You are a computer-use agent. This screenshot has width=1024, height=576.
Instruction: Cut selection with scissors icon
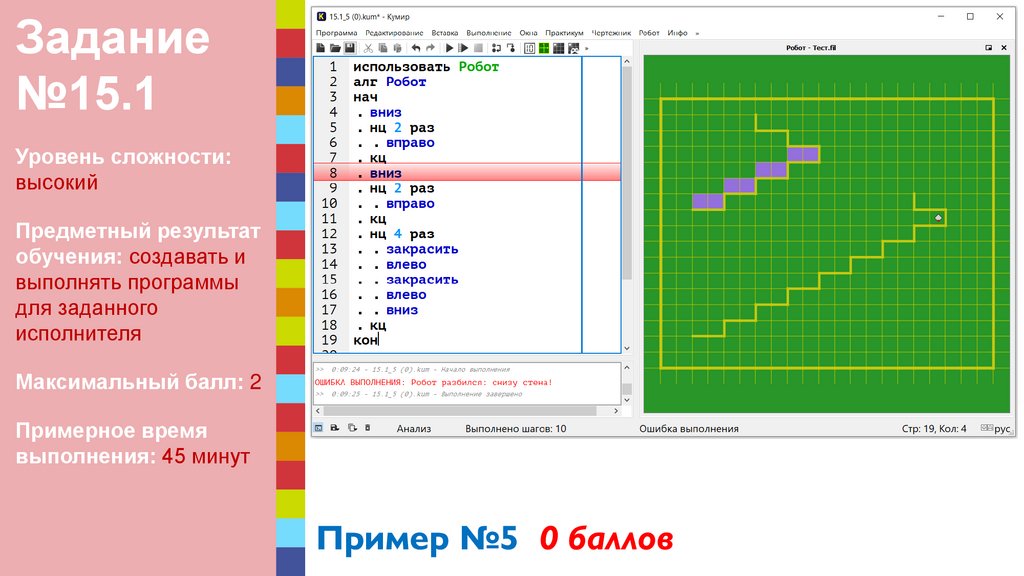[x=368, y=48]
